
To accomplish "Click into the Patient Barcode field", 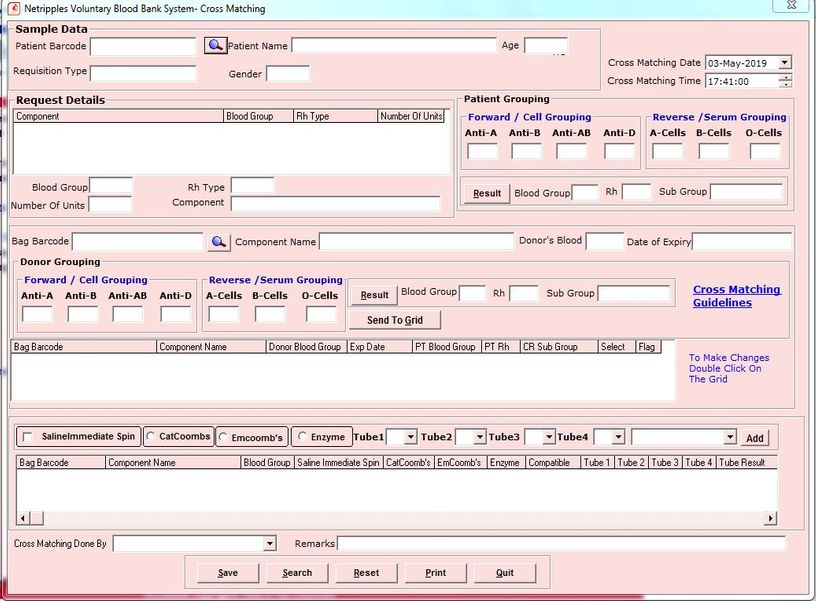I will [x=143, y=46].
